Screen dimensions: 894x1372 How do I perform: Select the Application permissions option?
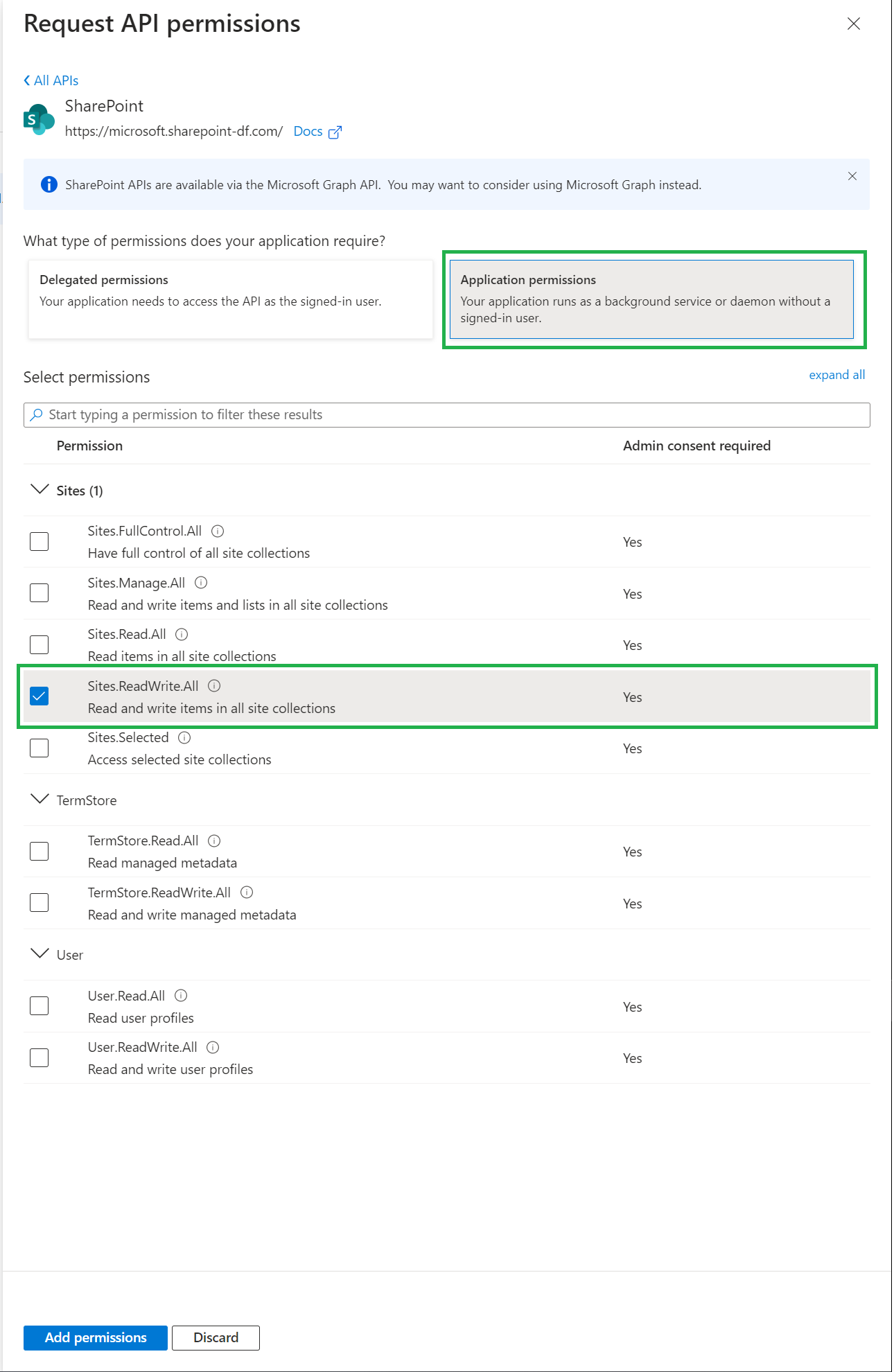(651, 299)
